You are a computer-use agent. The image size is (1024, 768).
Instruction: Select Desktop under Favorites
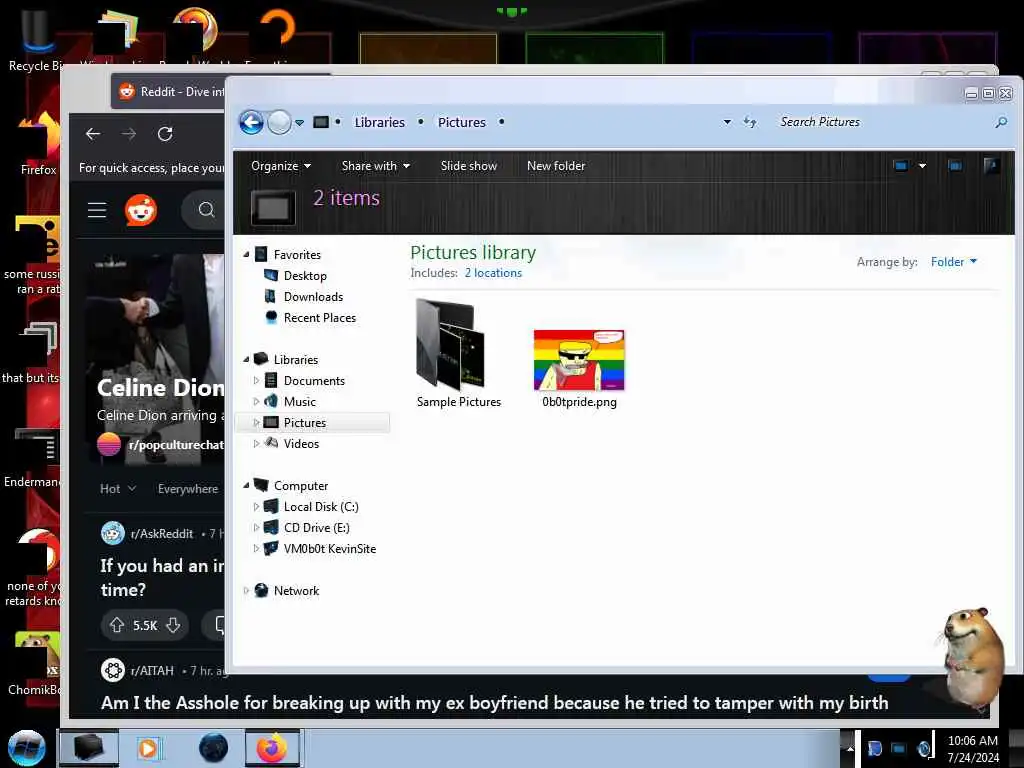pyautogui.click(x=304, y=276)
